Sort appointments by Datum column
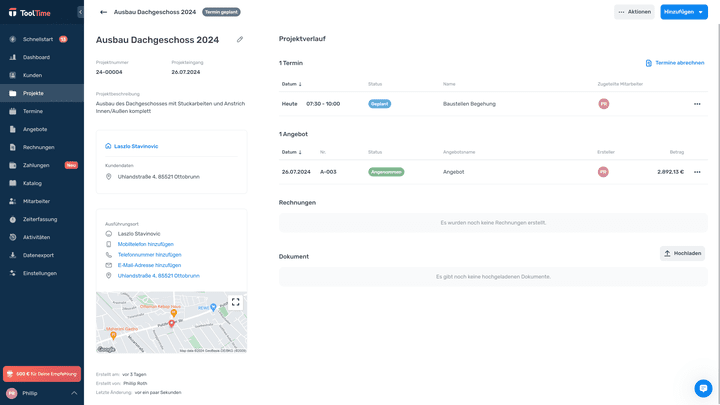The width and height of the screenshot is (720, 405). 292,84
